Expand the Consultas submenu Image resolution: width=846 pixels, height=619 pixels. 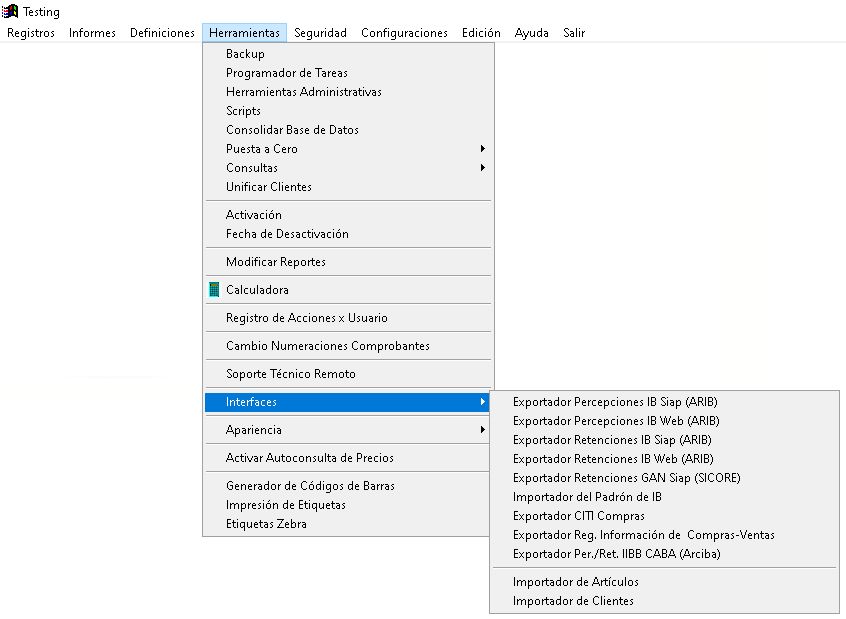[252, 168]
